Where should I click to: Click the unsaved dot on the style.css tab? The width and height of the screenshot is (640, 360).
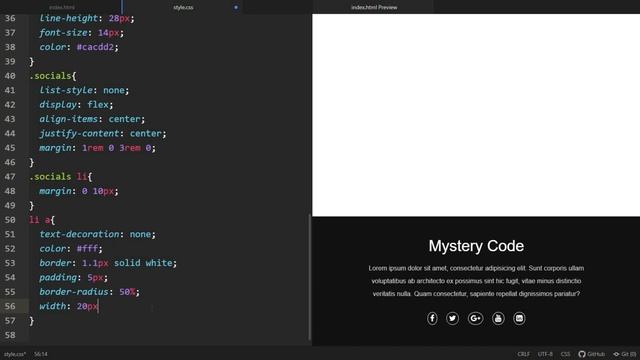click(x=236, y=7)
